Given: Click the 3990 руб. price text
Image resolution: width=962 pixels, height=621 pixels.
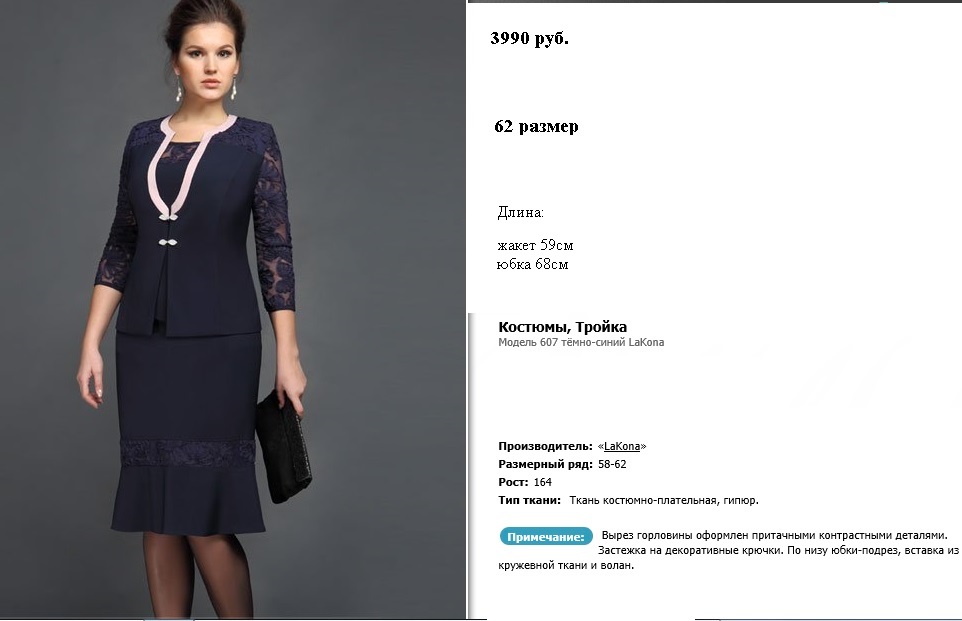Looking at the screenshot, I should pyautogui.click(x=529, y=38).
